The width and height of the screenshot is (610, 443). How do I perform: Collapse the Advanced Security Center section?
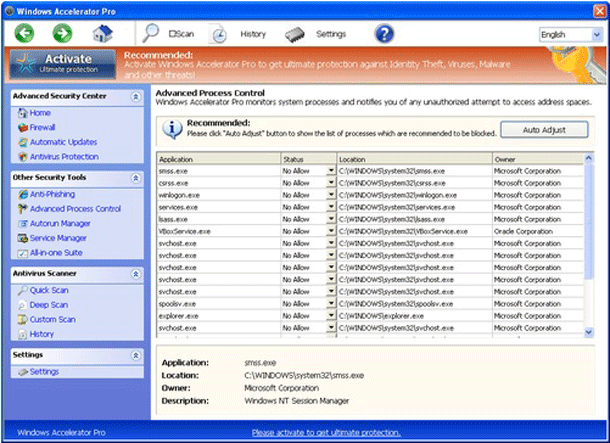[x=136, y=97]
